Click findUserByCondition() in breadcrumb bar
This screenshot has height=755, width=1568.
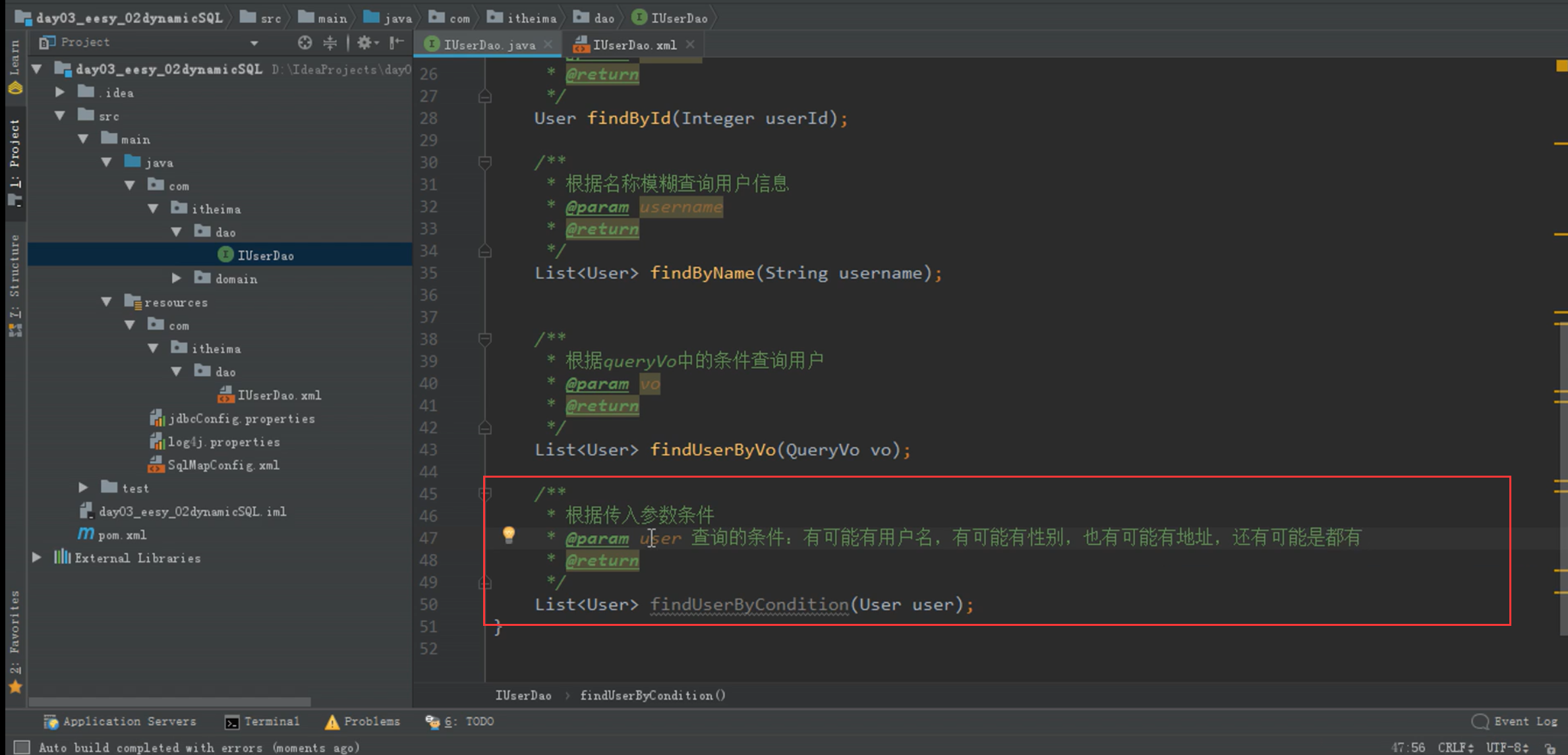pos(653,695)
